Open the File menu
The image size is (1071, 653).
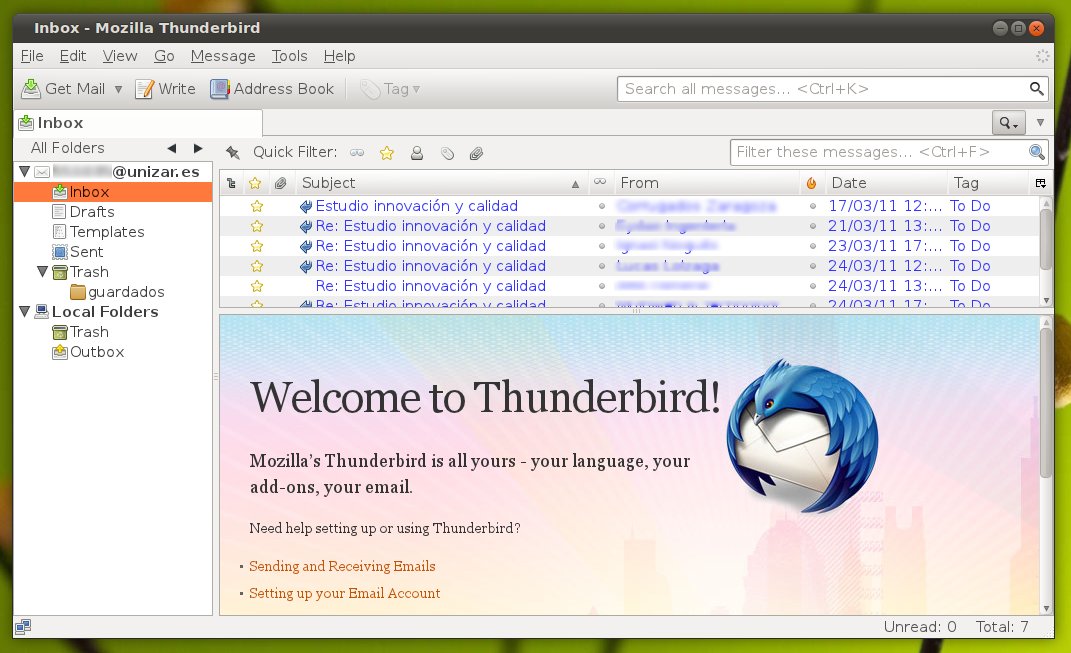[32, 56]
